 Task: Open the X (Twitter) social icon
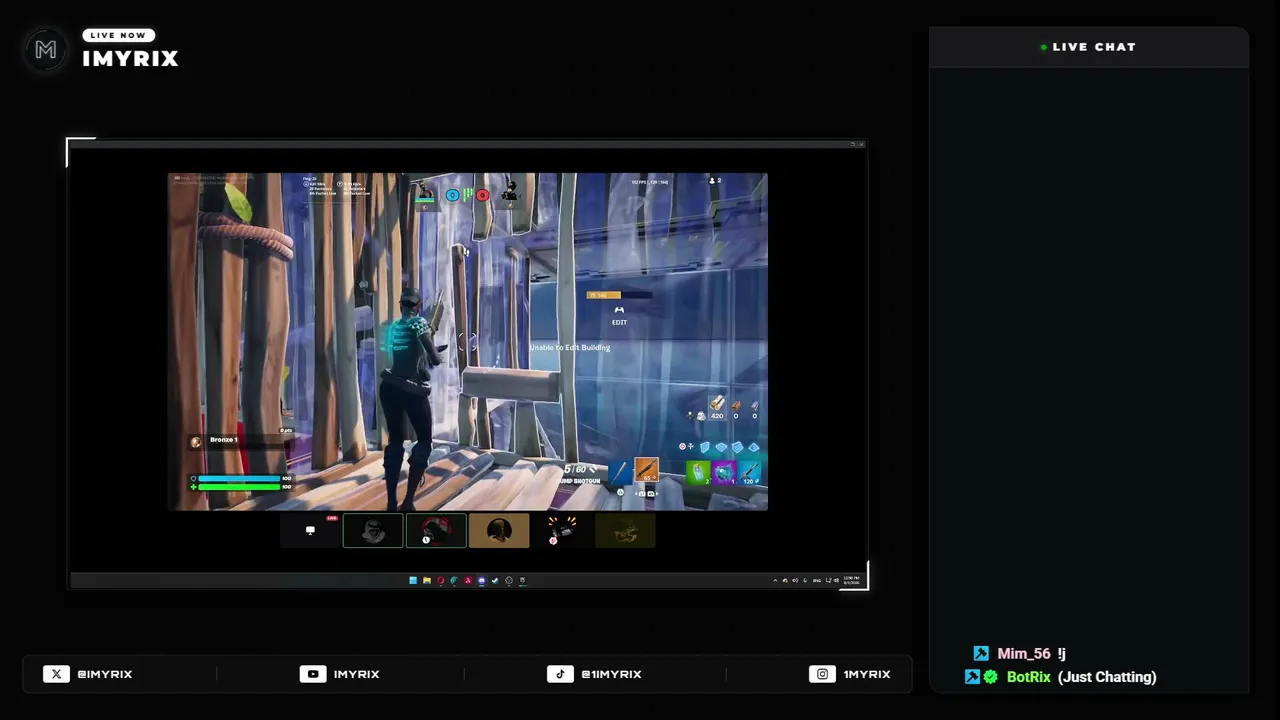tap(57, 674)
